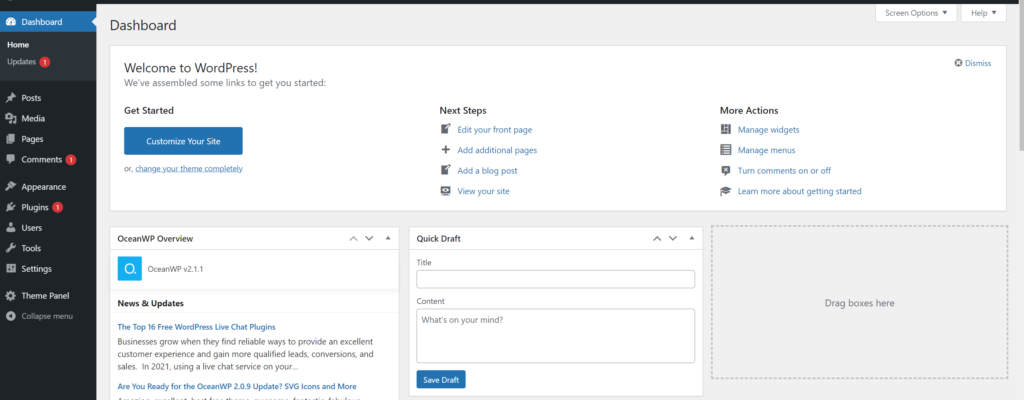
Task: Open Manage menus link
Action: 767,150
